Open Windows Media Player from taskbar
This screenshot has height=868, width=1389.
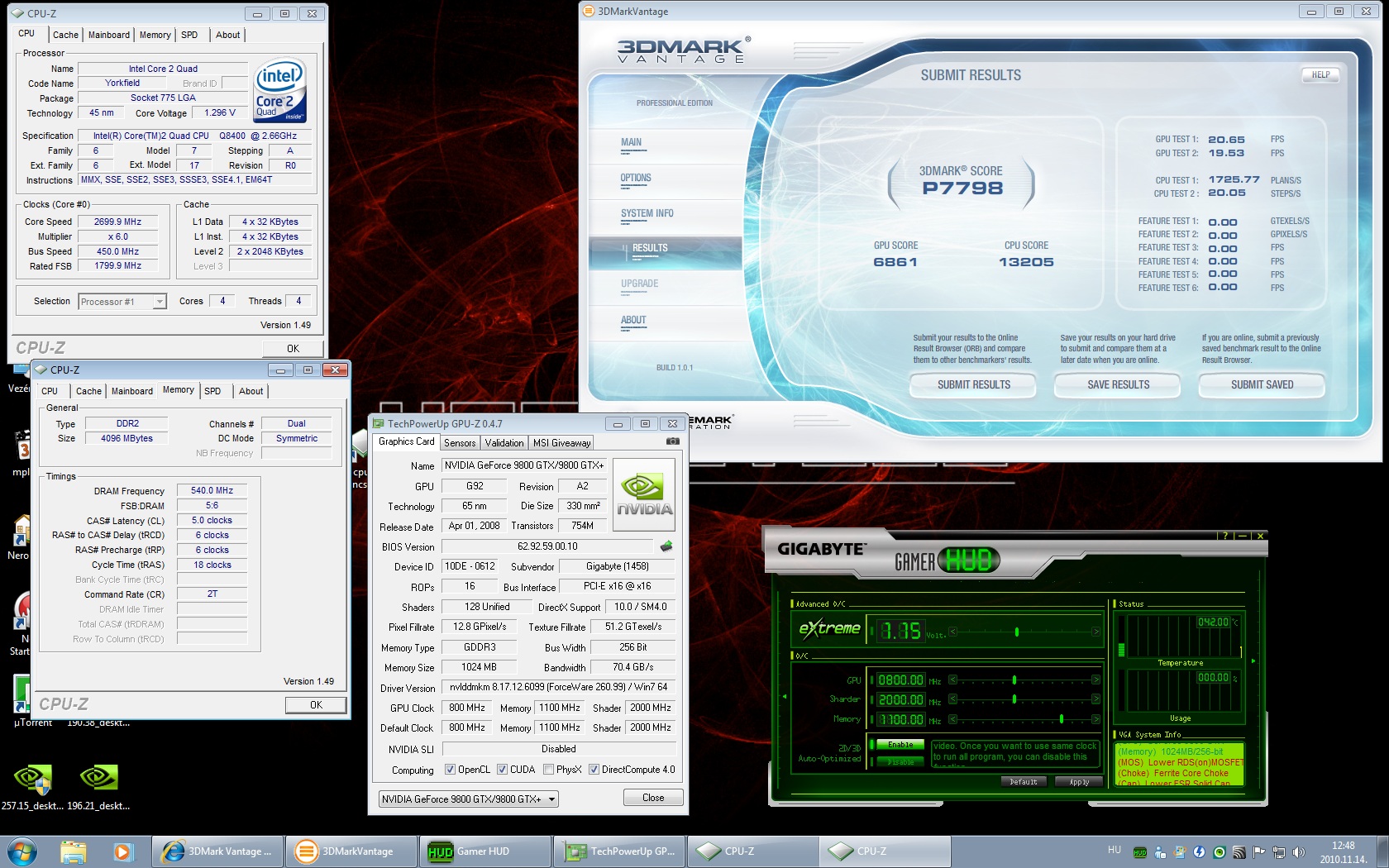coord(122,851)
